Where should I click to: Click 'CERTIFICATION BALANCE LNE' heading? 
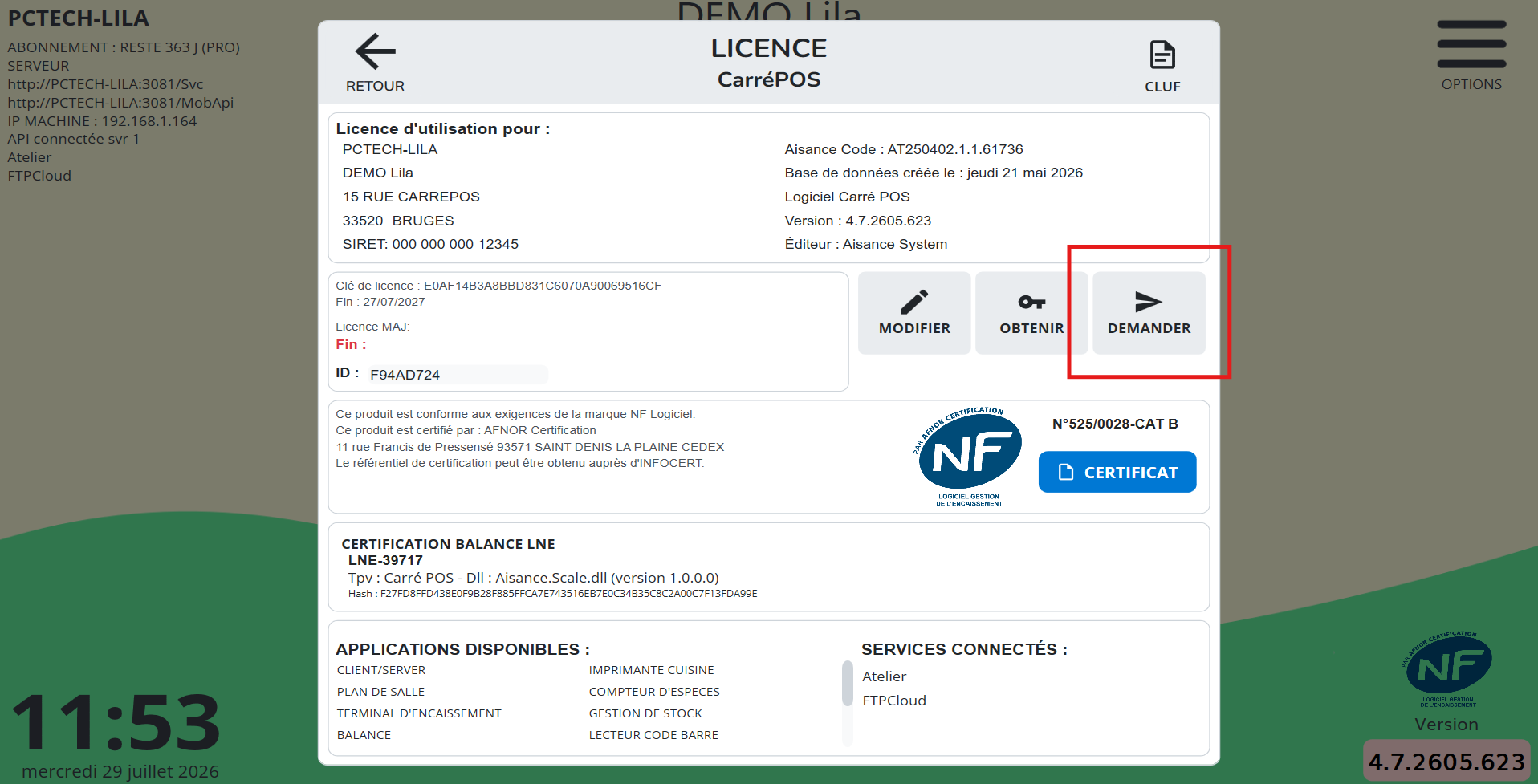click(x=448, y=544)
